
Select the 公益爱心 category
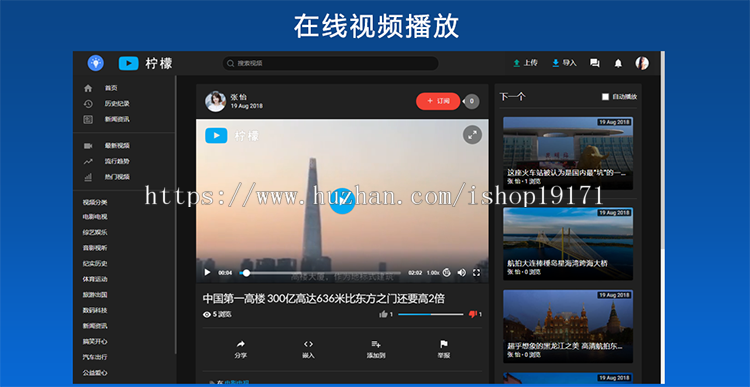[95, 373]
